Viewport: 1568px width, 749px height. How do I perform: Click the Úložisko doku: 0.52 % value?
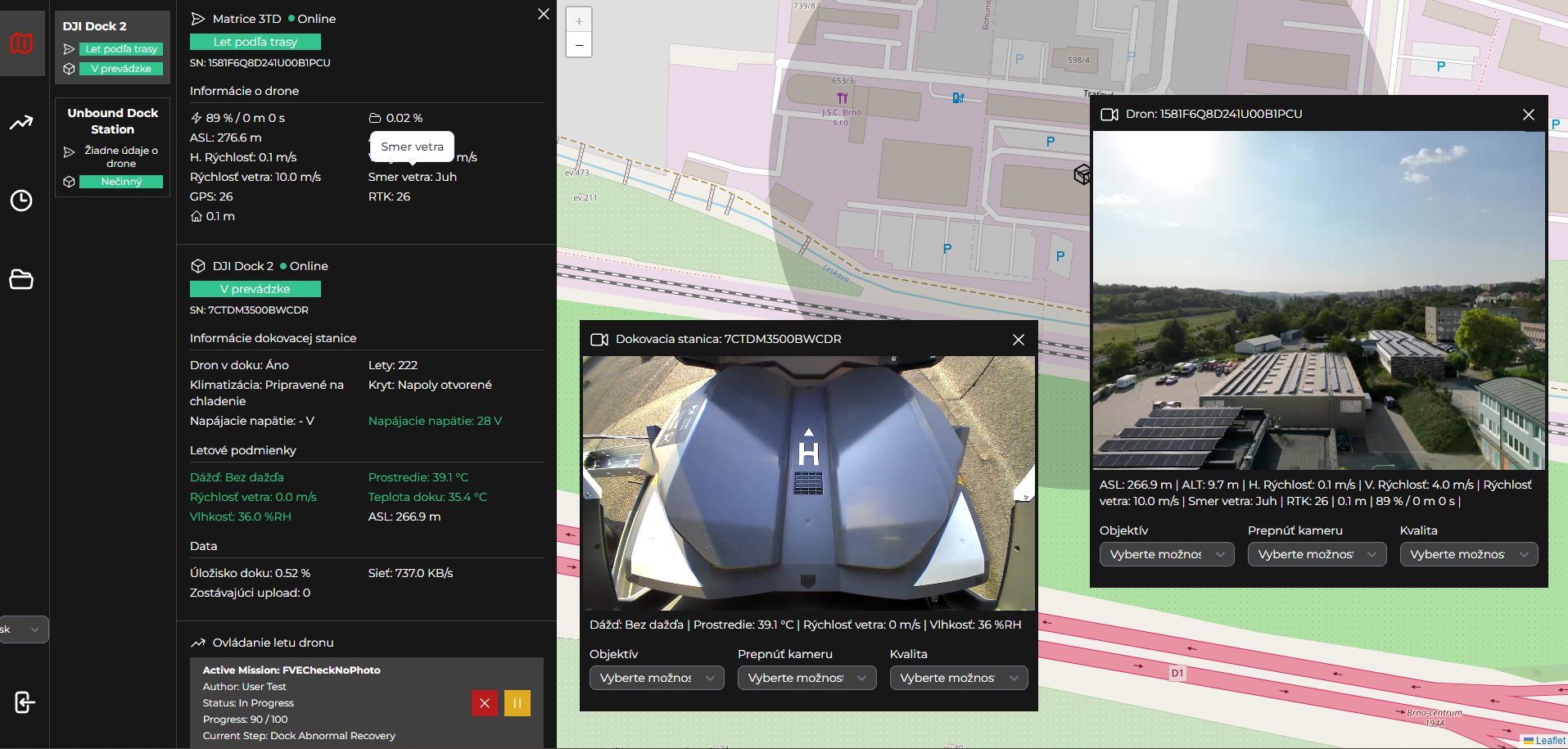[251, 573]
